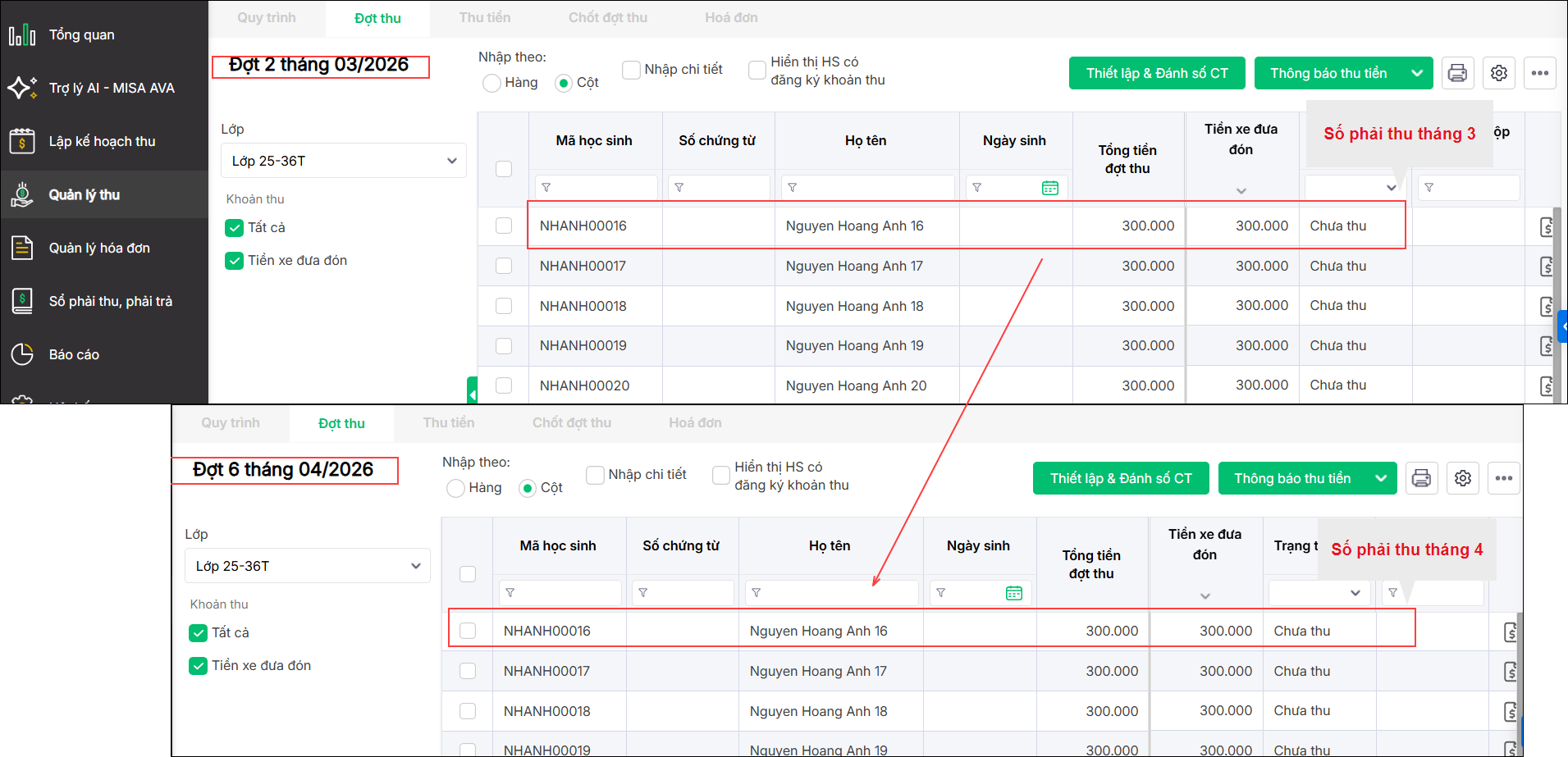This screenshot has width=1568, height=757.
Task: Check the select-all header checkbox in Đợt 2 table
Action: 504,169
